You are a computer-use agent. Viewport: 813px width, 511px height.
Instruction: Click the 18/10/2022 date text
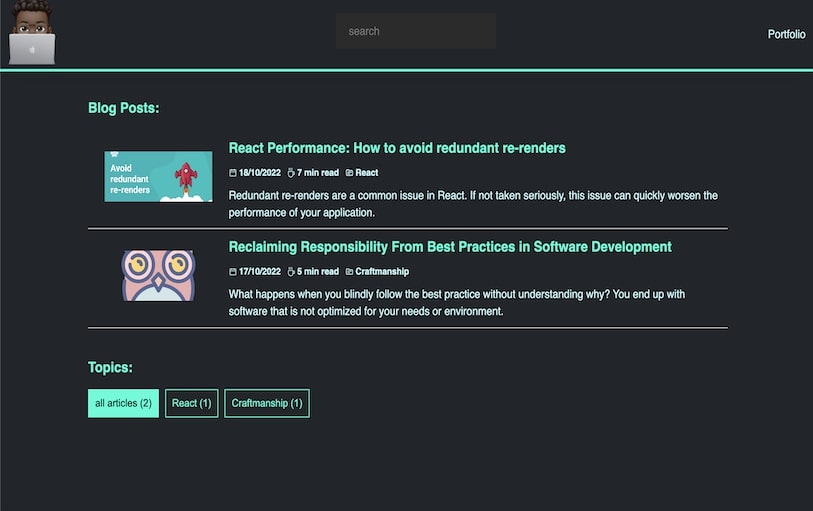[259, 173]
